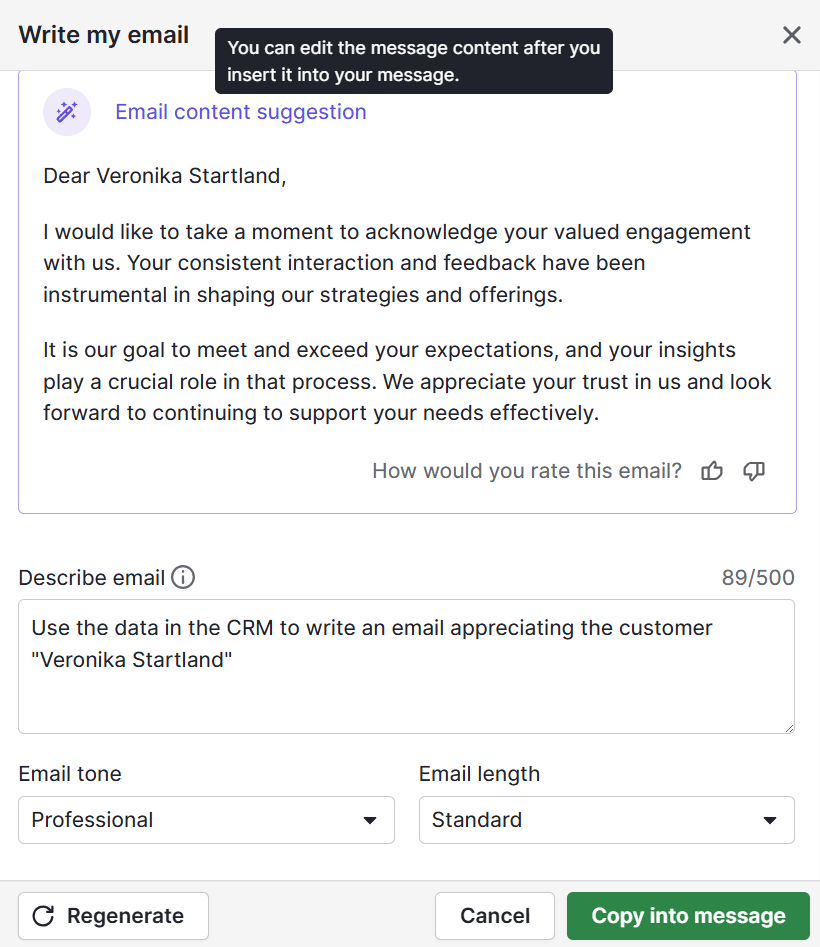820x947 pixels.
Task: Click the refresh icon on Regenerate
Action: [x=46, y=915]
